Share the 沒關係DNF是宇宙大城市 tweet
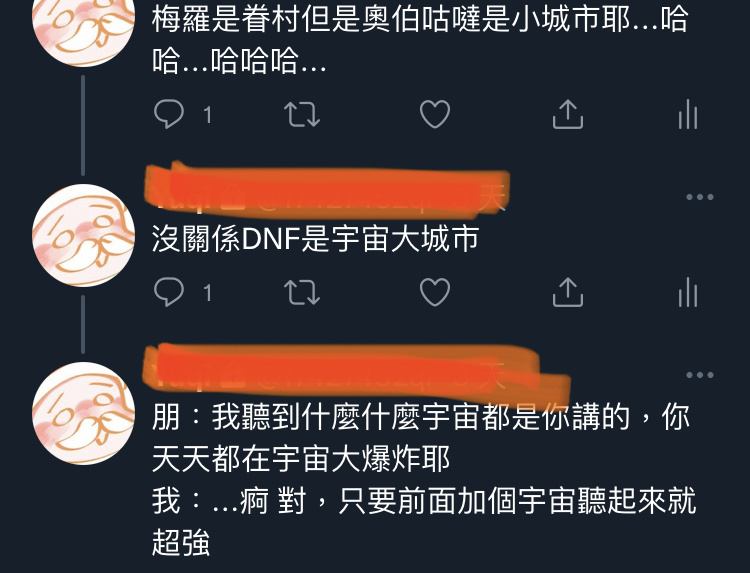Viewport: 750px width, 573px height. click(x=568, y=292)
